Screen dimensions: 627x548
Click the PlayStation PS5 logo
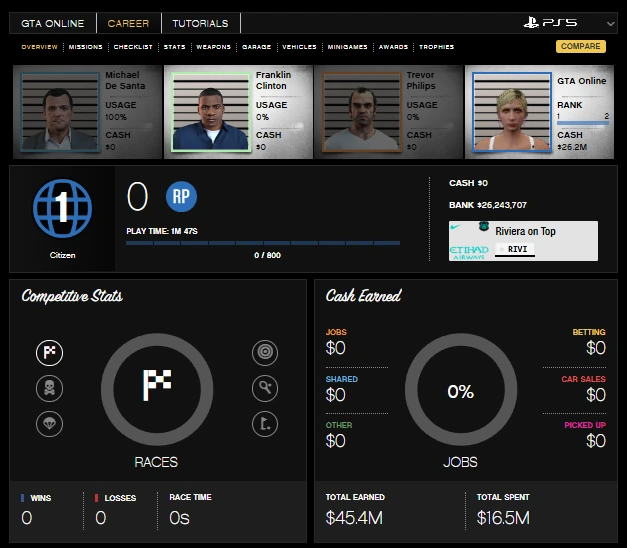pos(550,23)
